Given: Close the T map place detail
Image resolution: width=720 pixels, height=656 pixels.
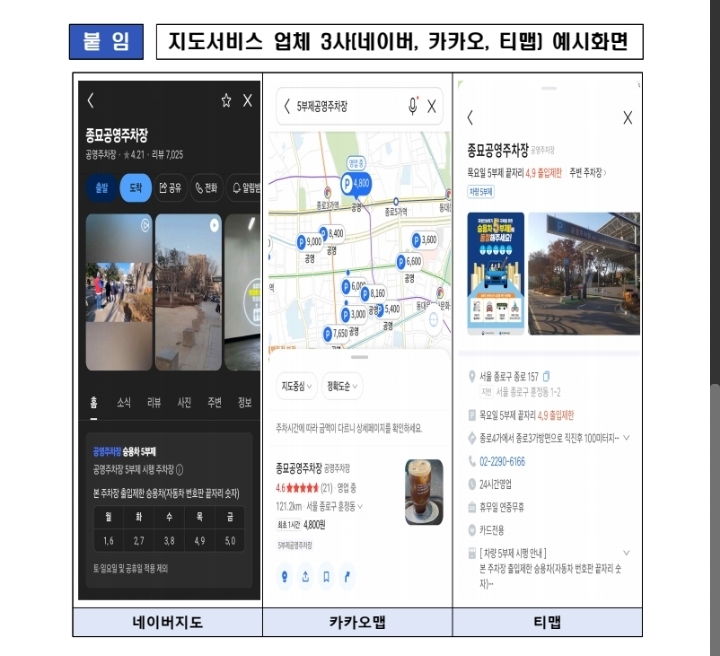Looking at the screenshot, I should point(628,118).
